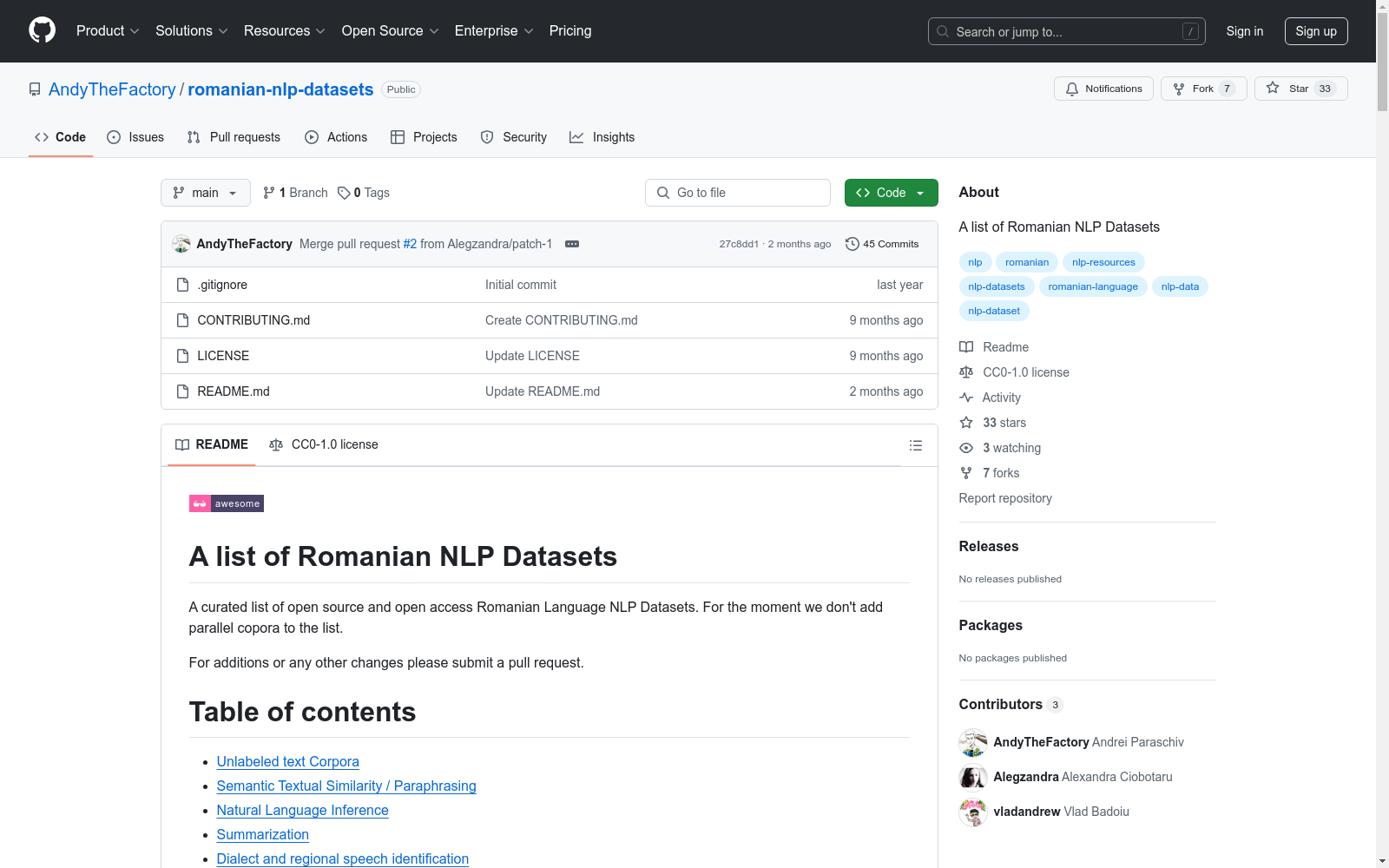Click the awesome badge image

click(x=227, y=503)
